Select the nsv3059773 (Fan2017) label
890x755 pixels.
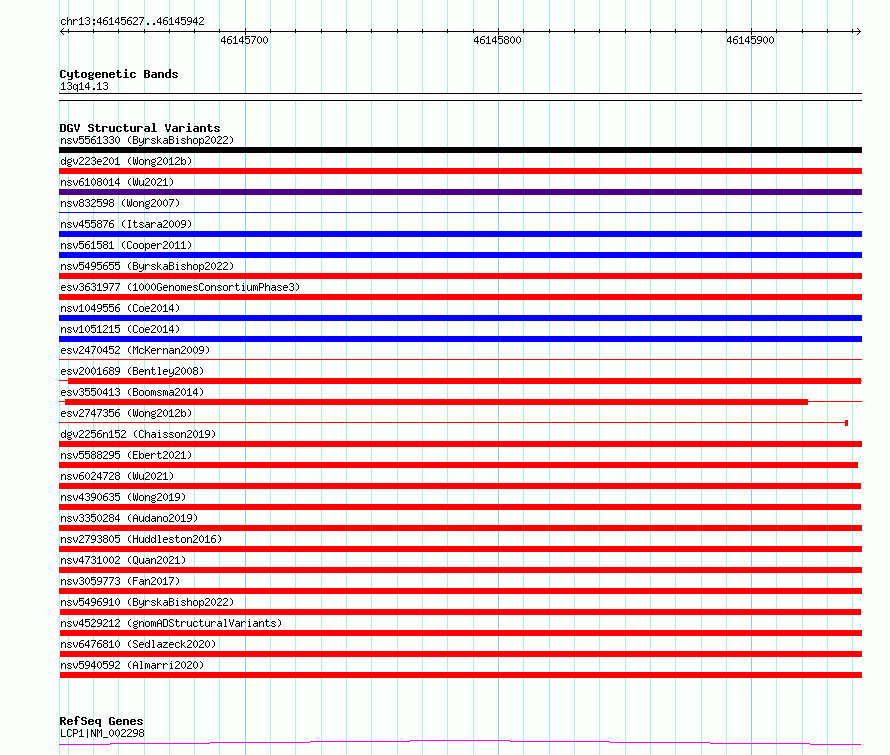point(120,581)
